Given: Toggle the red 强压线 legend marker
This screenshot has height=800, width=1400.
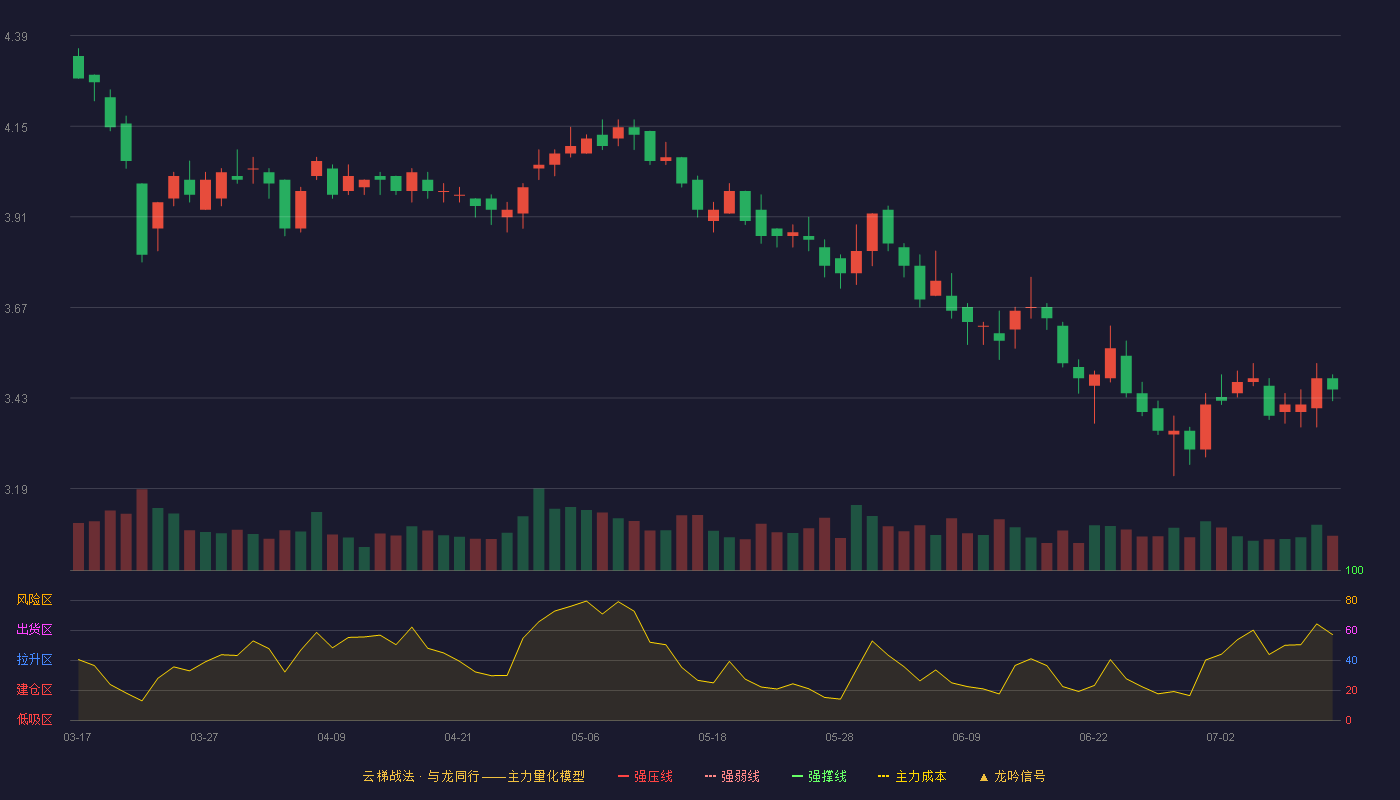Looking at the screenshot, I should click(x=623, y=776).
